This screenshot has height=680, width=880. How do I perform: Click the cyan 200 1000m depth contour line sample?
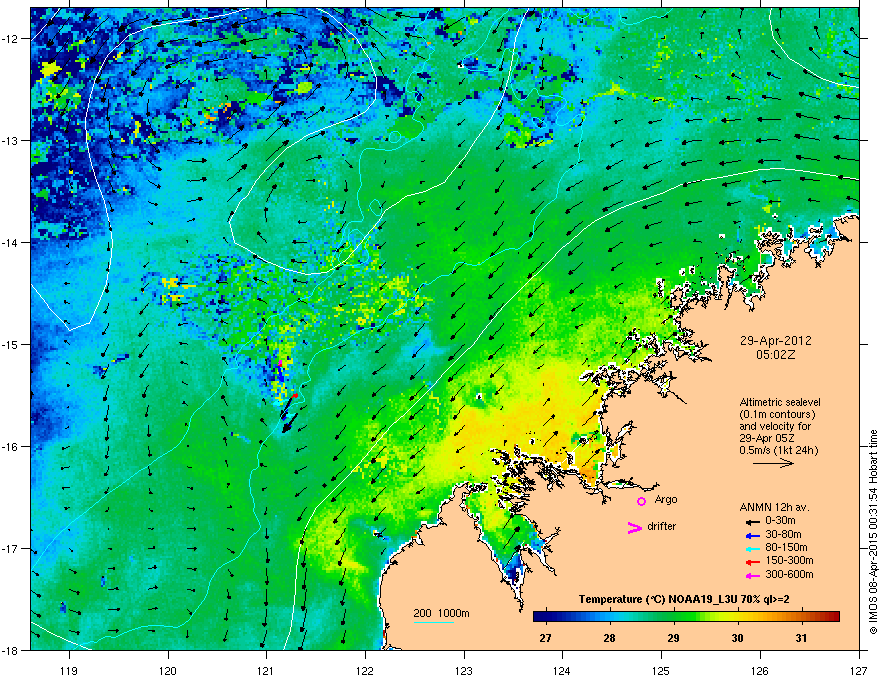click(x=434, y=622)
